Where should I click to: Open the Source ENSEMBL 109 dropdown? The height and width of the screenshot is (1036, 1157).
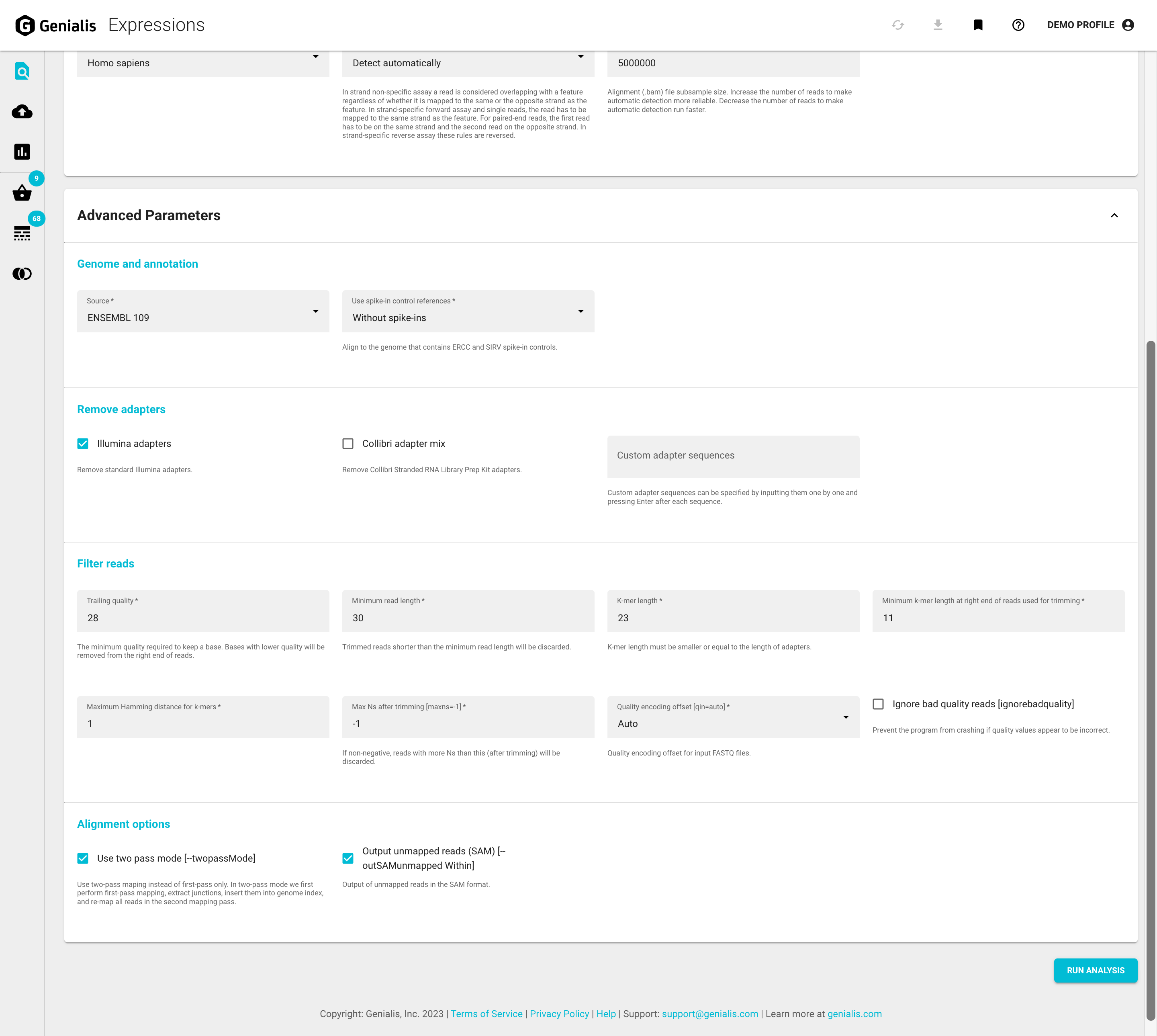[202, 312]
